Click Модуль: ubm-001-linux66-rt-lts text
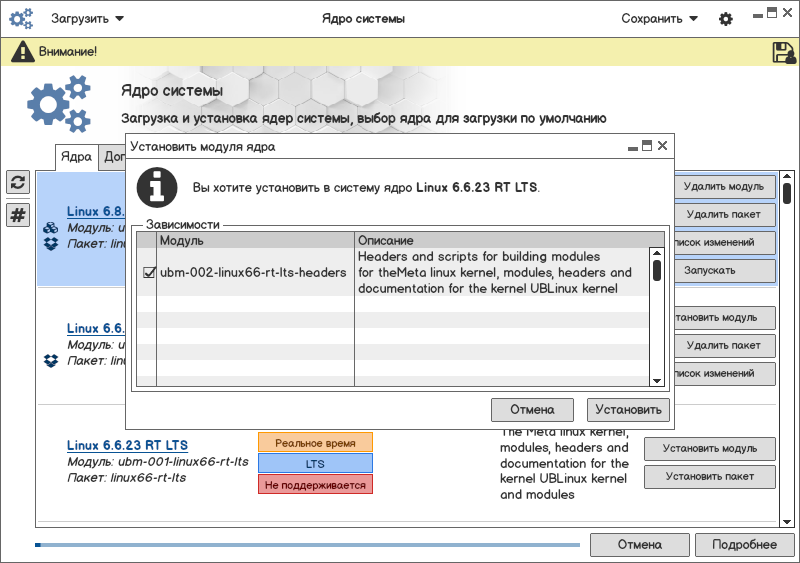Viewport: 800px width, 563px height. pyautogui.click(x=158, y=462)
